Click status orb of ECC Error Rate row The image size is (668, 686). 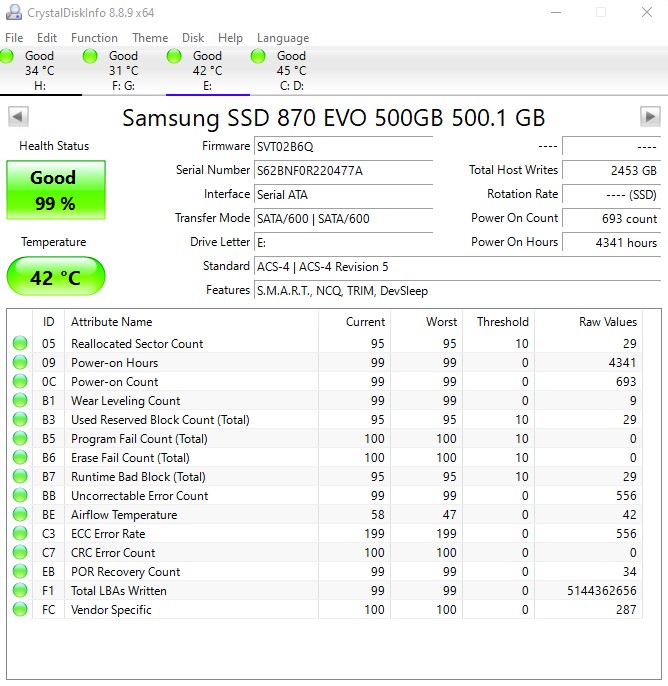(20, 534)
